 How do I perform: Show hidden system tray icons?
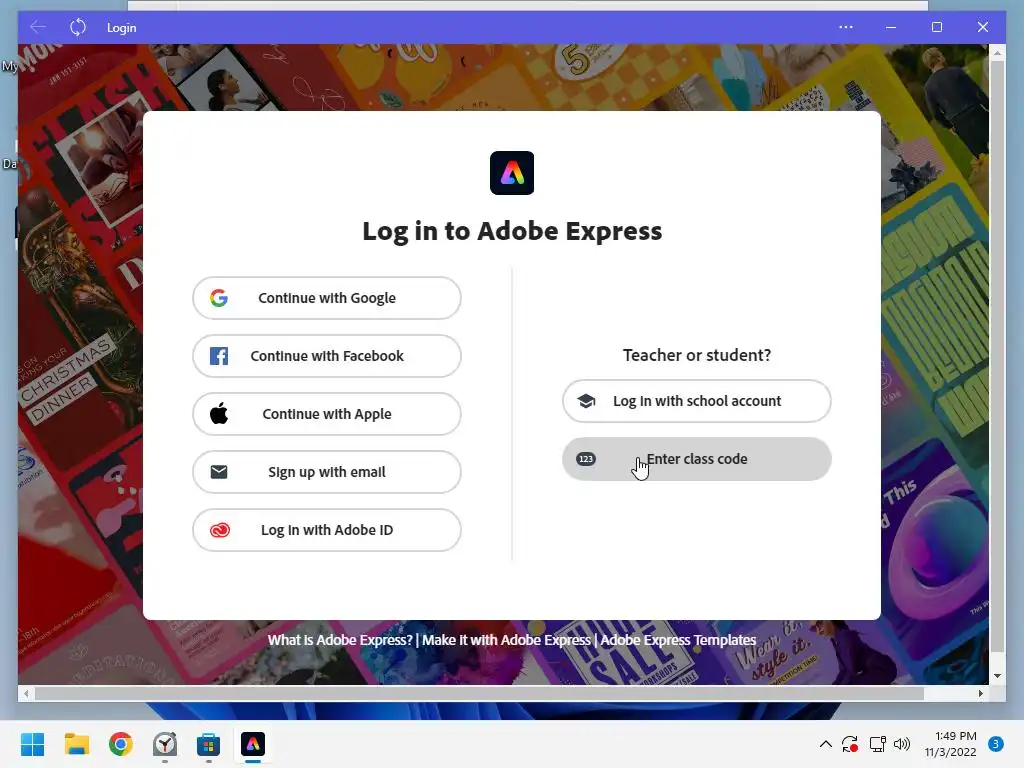825,744
